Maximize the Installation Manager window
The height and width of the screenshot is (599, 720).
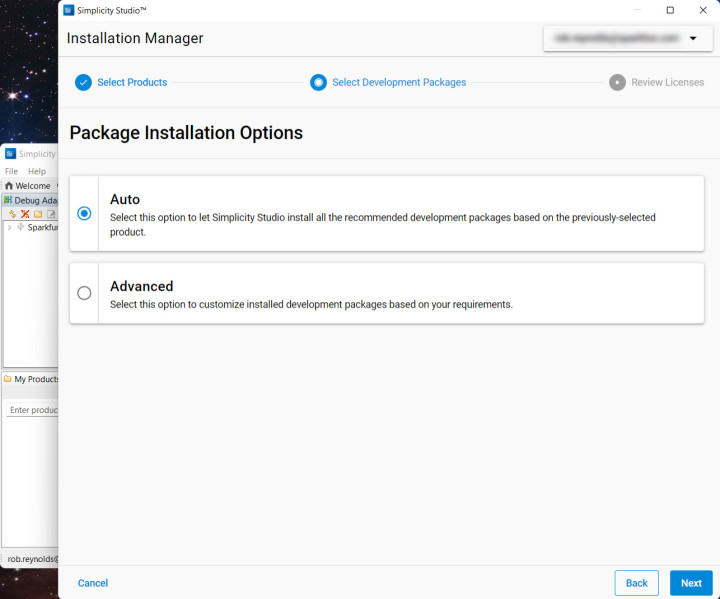pos(670,10)
